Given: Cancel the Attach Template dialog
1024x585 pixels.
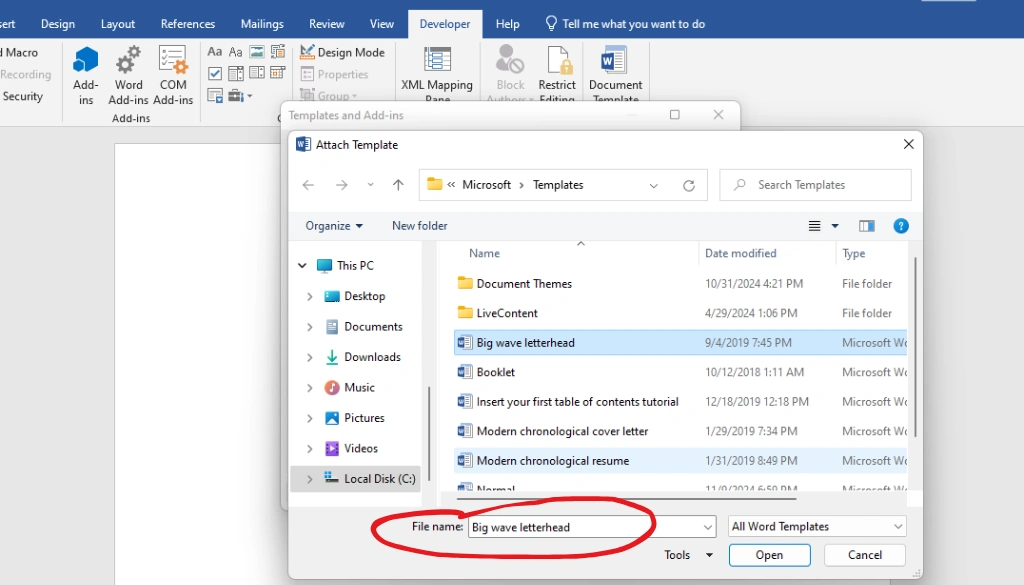Looking at the screenshot, I should (865, 555).
